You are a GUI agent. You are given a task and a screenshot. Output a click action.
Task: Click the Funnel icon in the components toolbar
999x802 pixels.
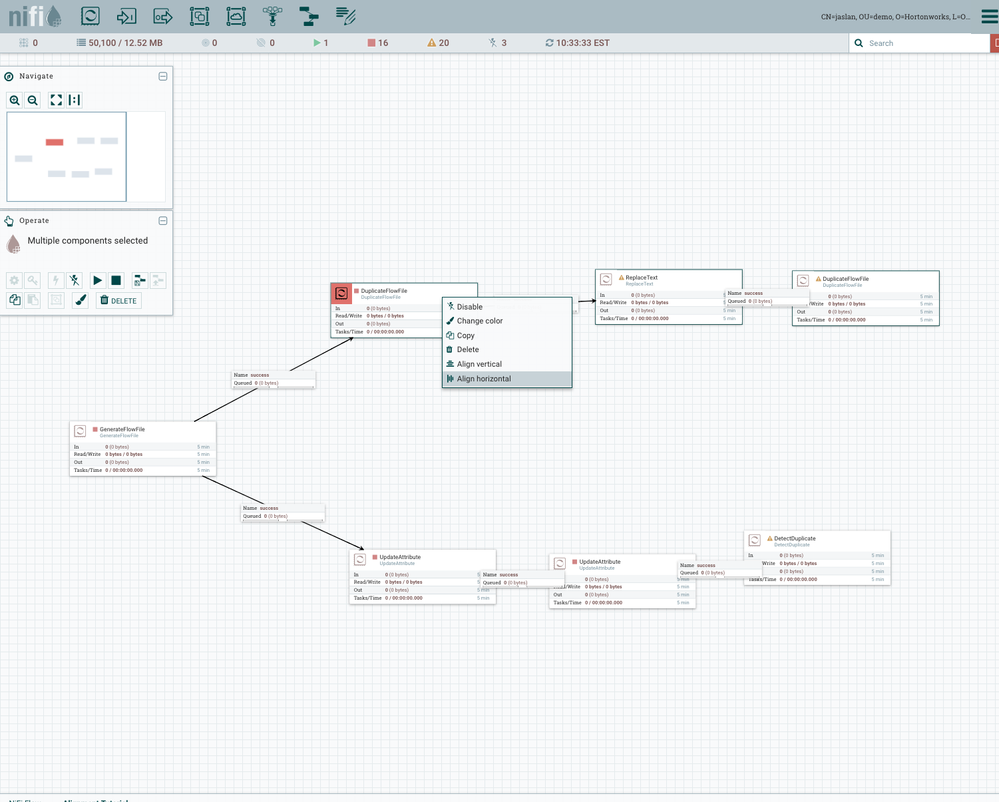click(x=270, y=16)
